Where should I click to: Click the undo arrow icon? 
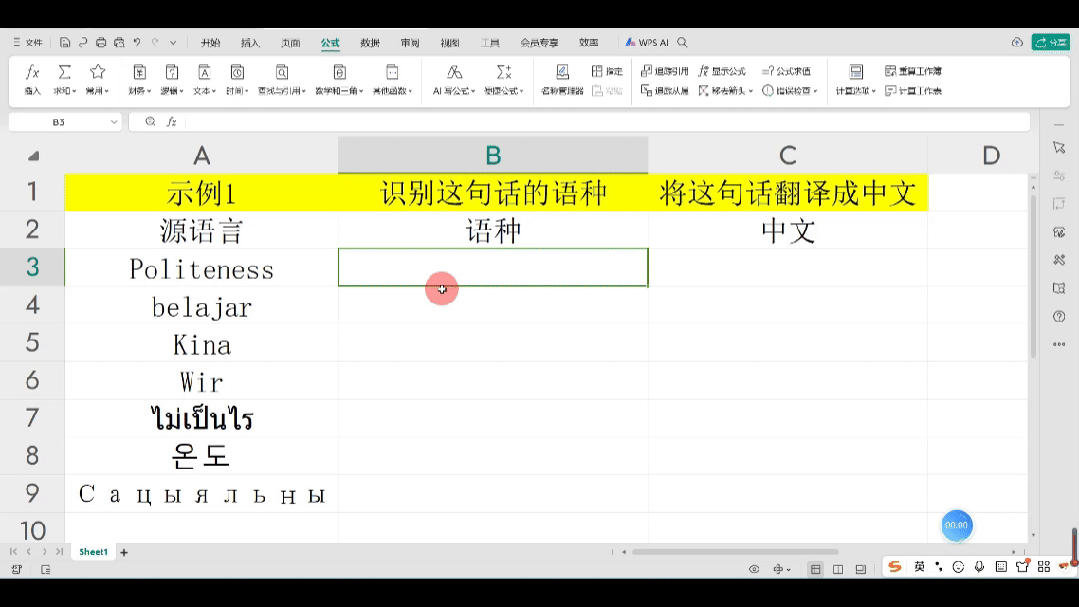[137, 43]
